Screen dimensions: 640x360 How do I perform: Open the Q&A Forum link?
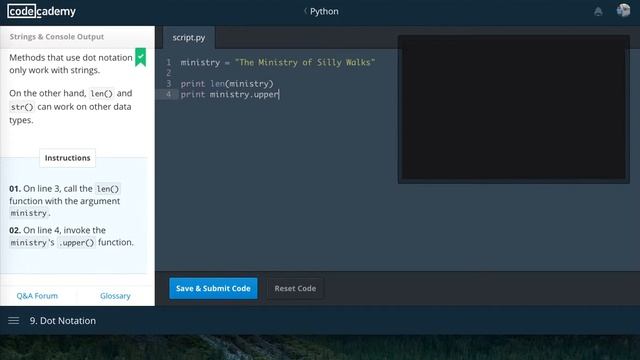[x=37, y=296]
